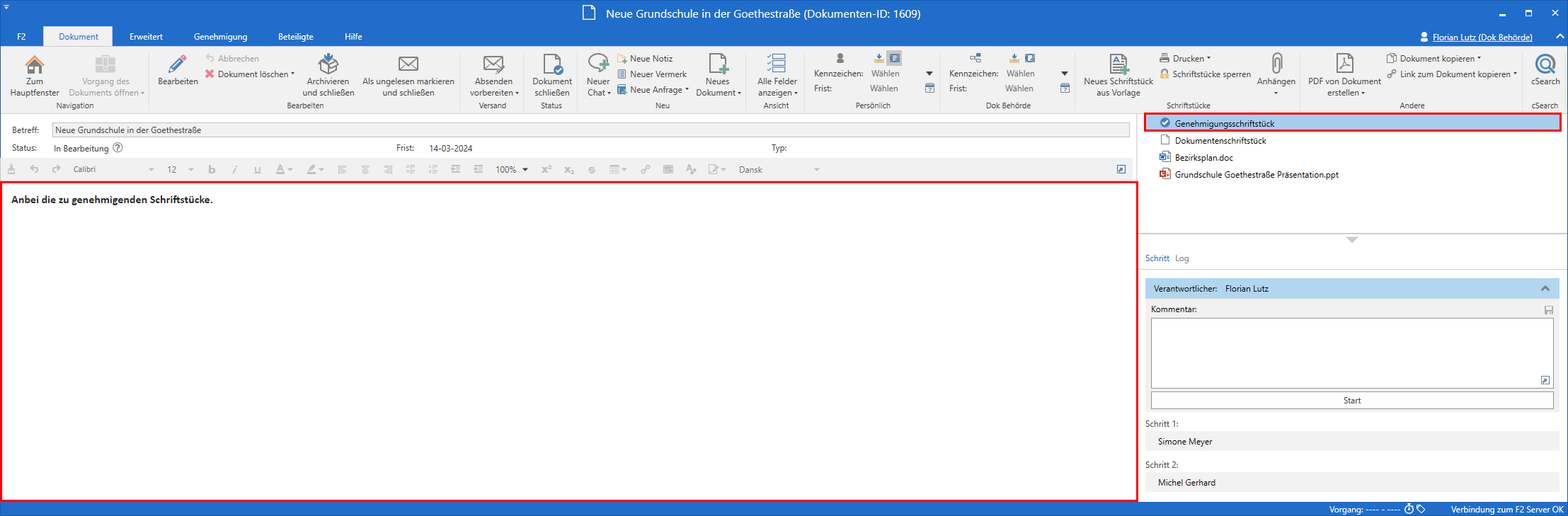Viewport: 1568px width, 516px height.
Task: Create Neues Schriftstück aus Vorlage
Action: [1118, 76]
